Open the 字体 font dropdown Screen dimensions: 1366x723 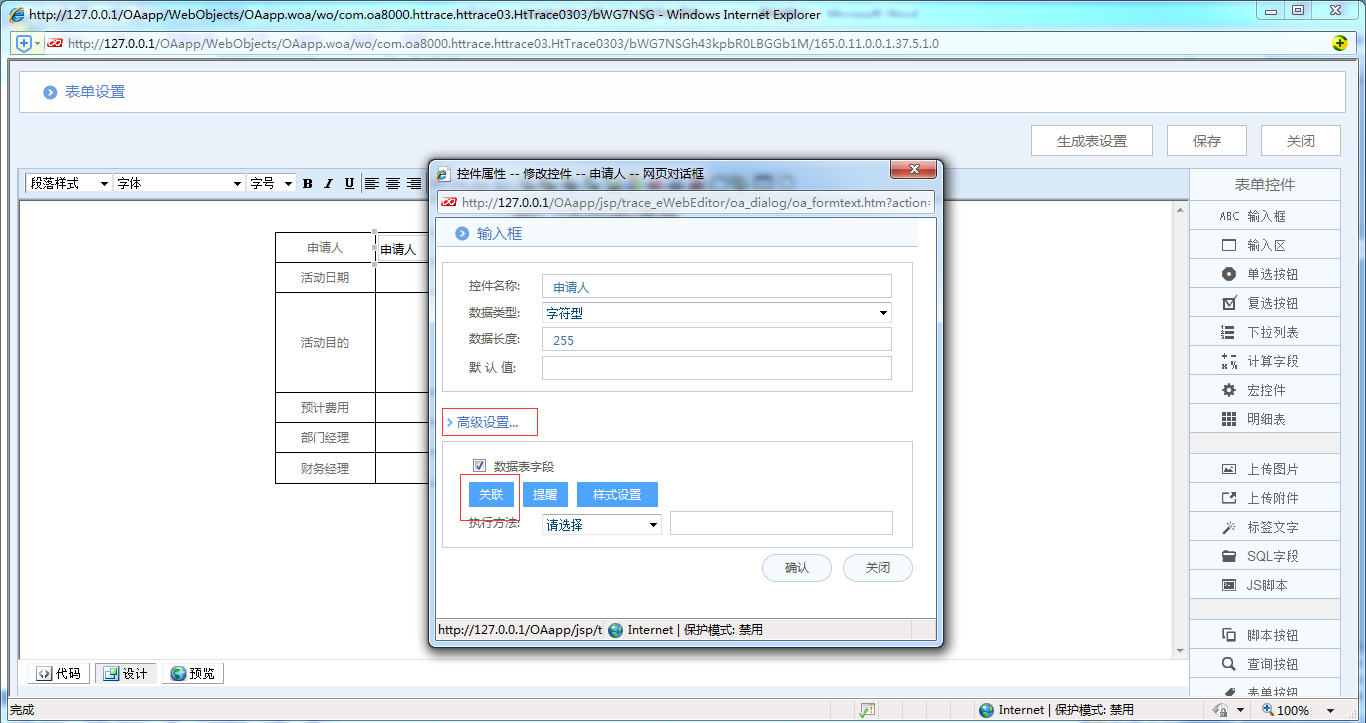(179, 183)
